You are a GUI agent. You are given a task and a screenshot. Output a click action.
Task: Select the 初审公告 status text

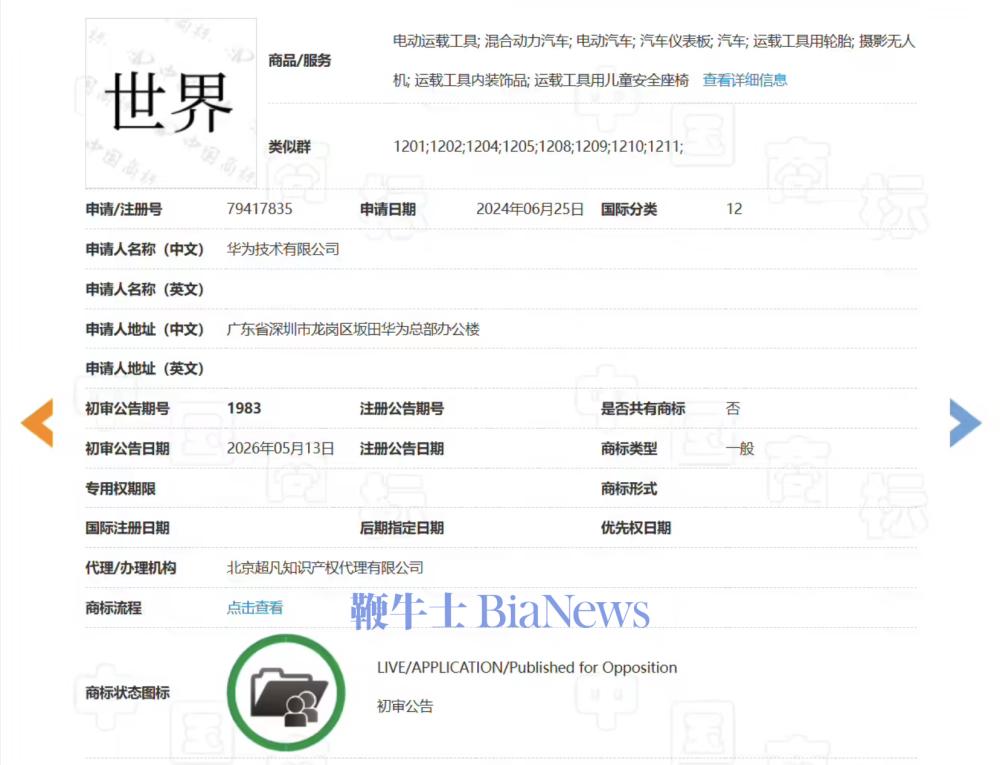pyautogui.click(x=405, y=706)
